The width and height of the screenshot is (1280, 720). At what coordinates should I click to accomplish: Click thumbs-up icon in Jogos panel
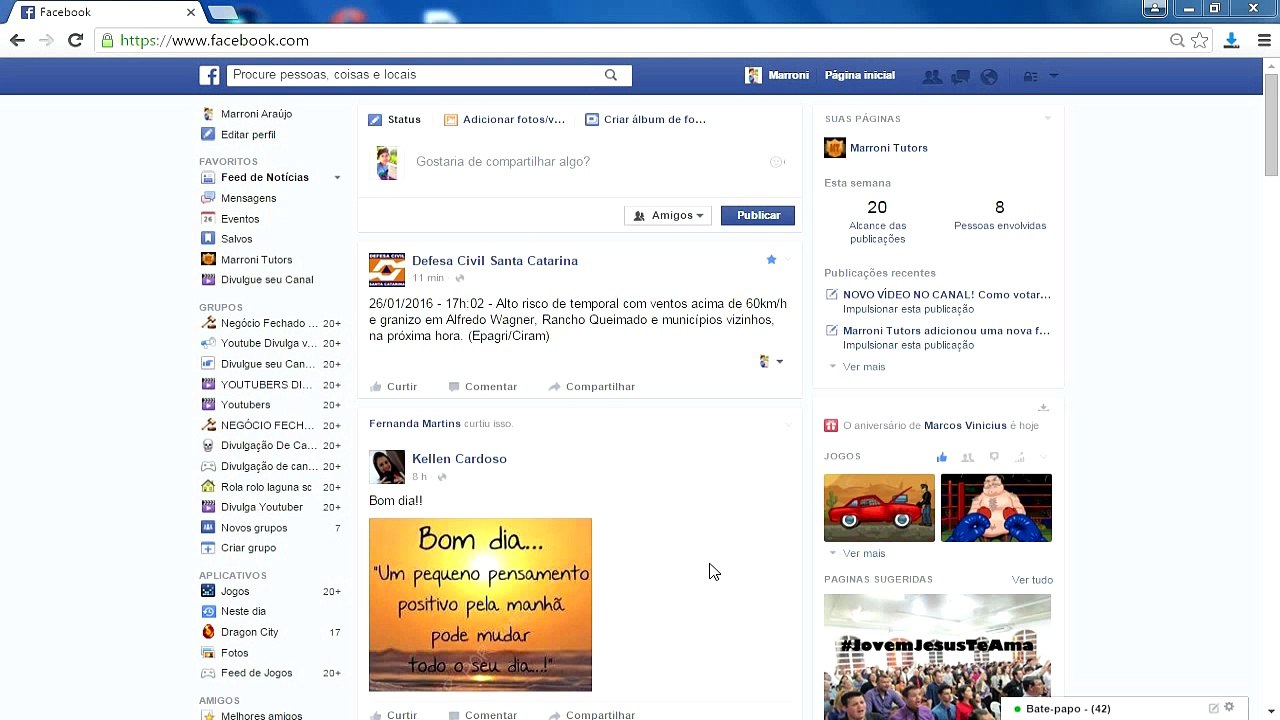[x=941, y=457]
